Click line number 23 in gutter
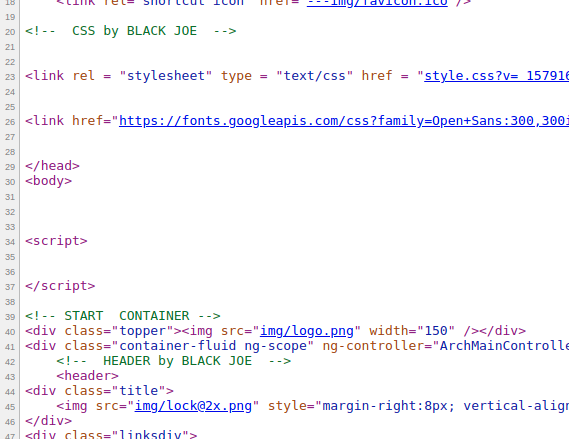This screenshot has height=439, width=569. point(10,77)
